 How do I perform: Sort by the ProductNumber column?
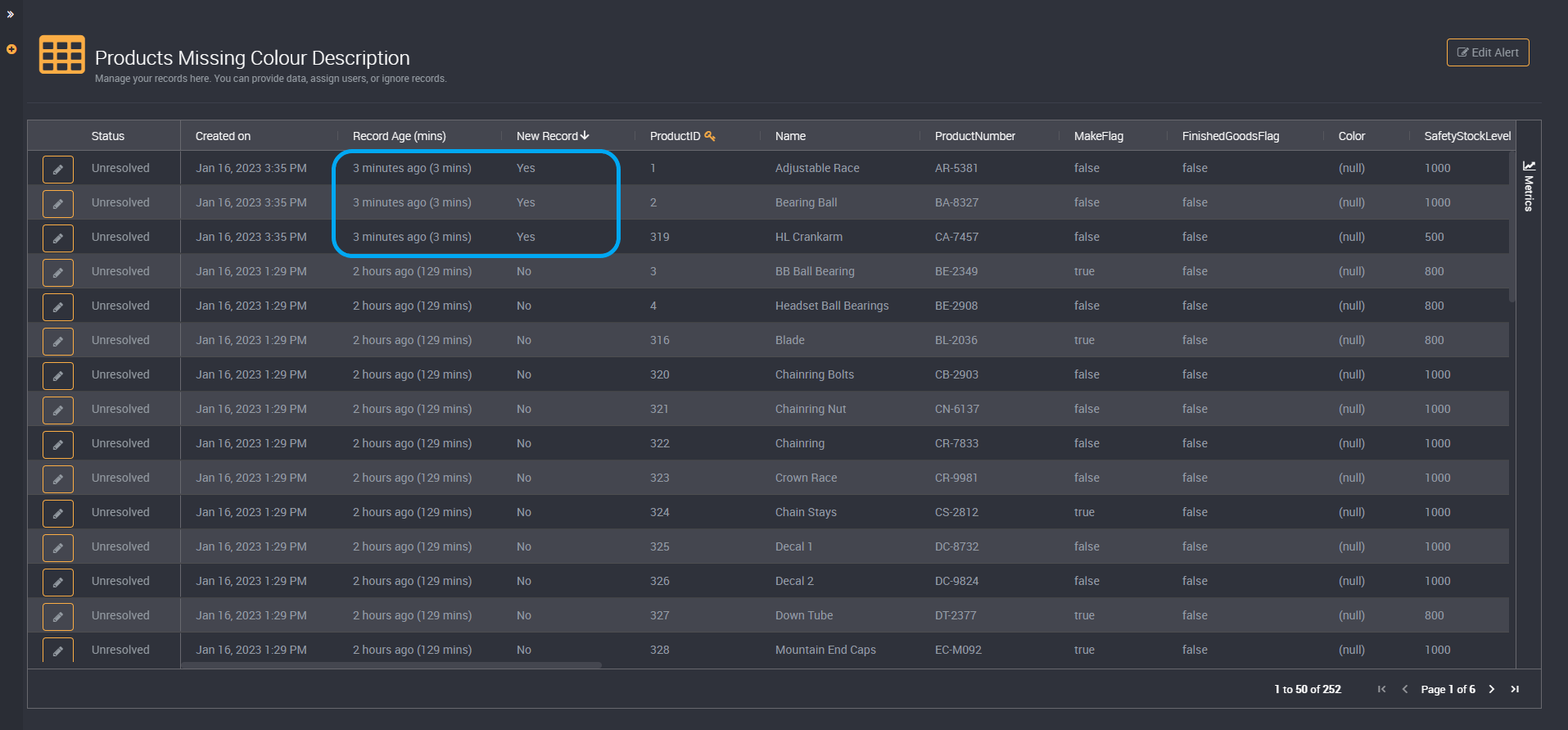click(974, 136)
